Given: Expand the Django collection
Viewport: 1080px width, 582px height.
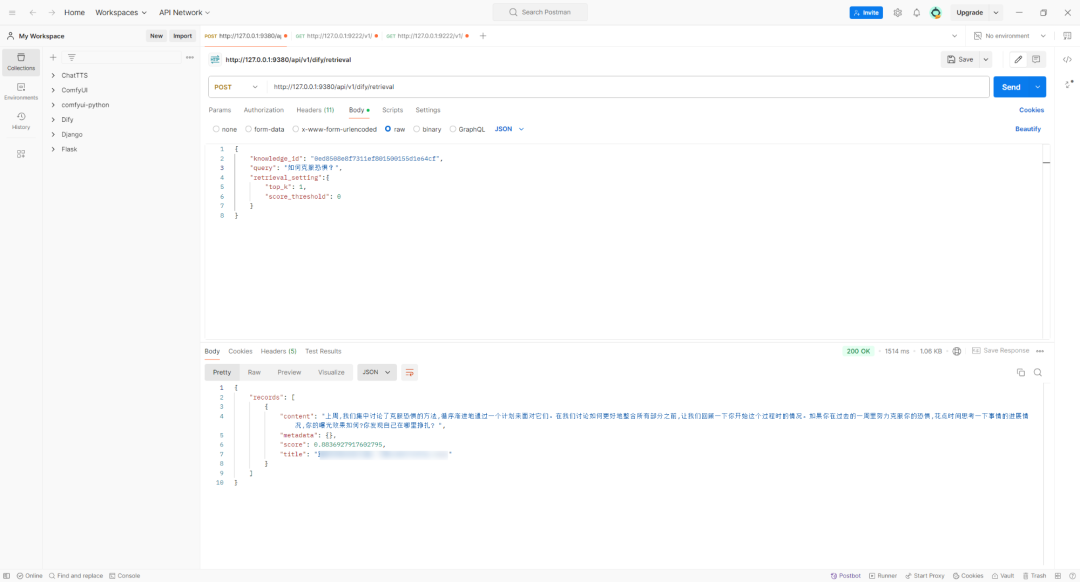Looking at the screenshot, I should pos(53,134).
